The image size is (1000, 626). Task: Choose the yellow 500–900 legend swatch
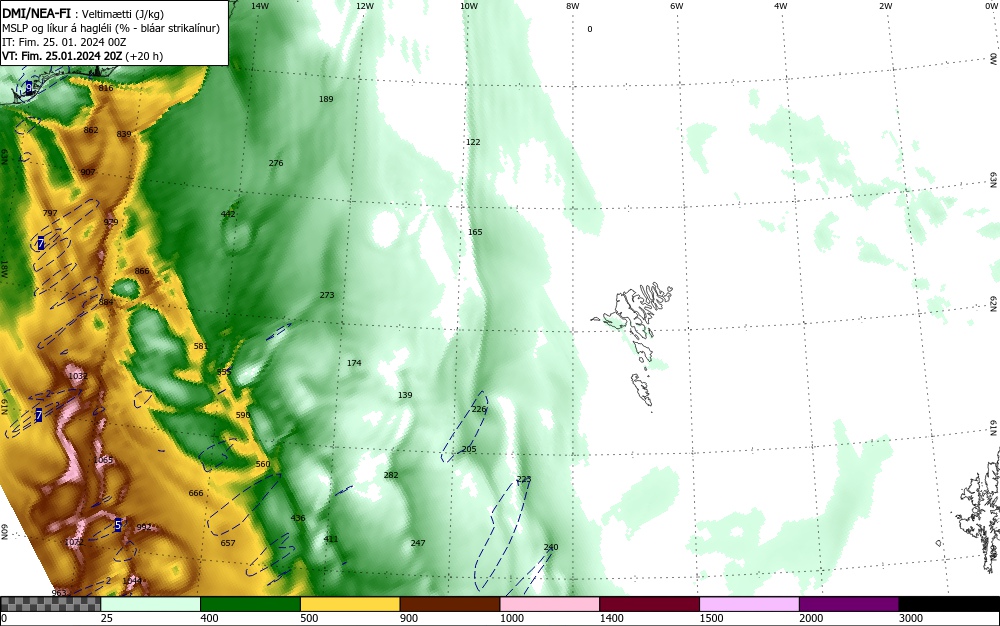point(350,604)
